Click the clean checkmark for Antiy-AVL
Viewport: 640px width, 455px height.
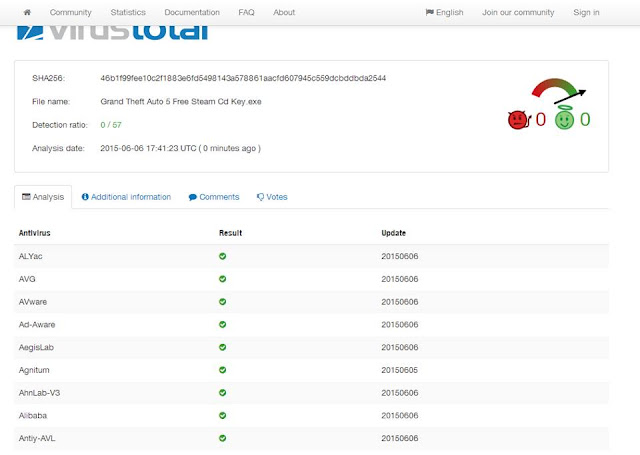pyautogui.click(x=222, y=438)
